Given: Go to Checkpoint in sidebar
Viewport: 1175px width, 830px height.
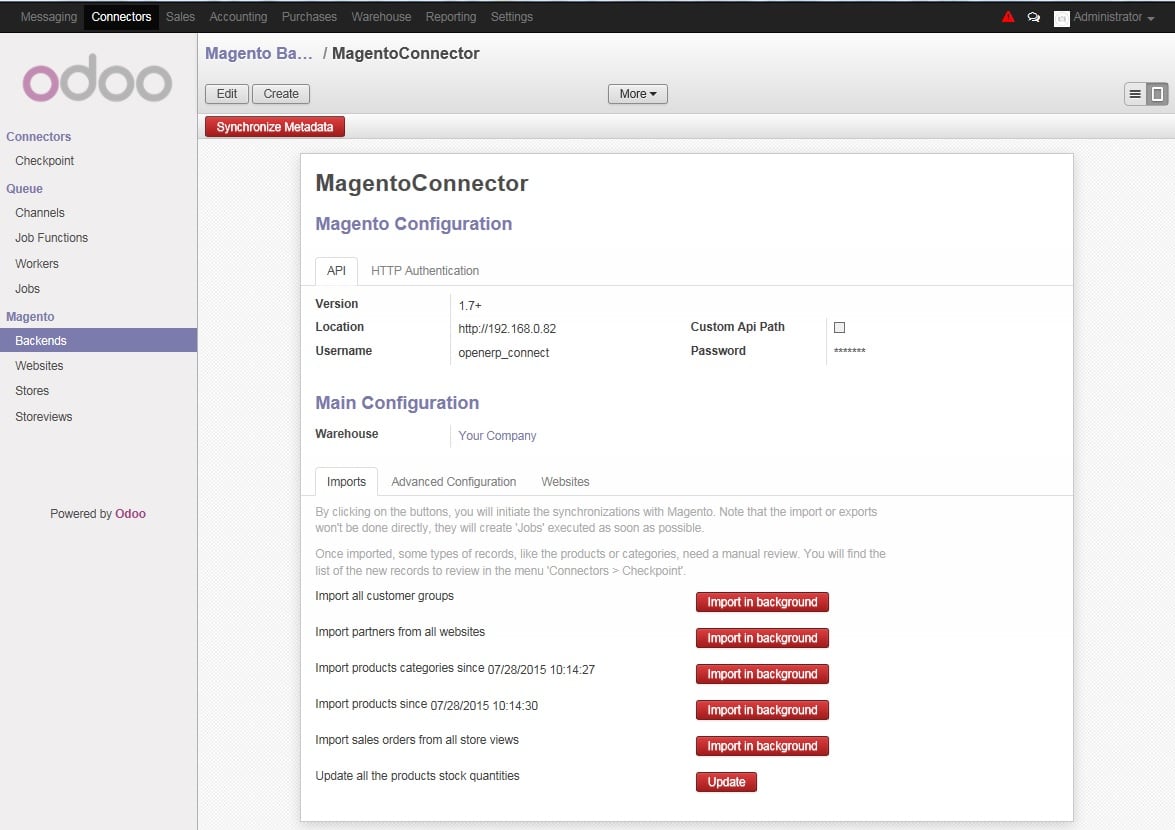Looking at the screenshot, I should pos(44,161).
